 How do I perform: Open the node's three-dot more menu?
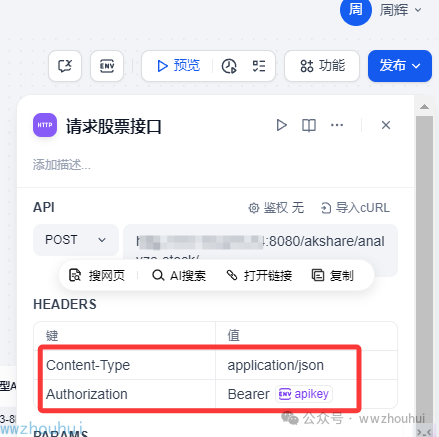tap(337, 125)
